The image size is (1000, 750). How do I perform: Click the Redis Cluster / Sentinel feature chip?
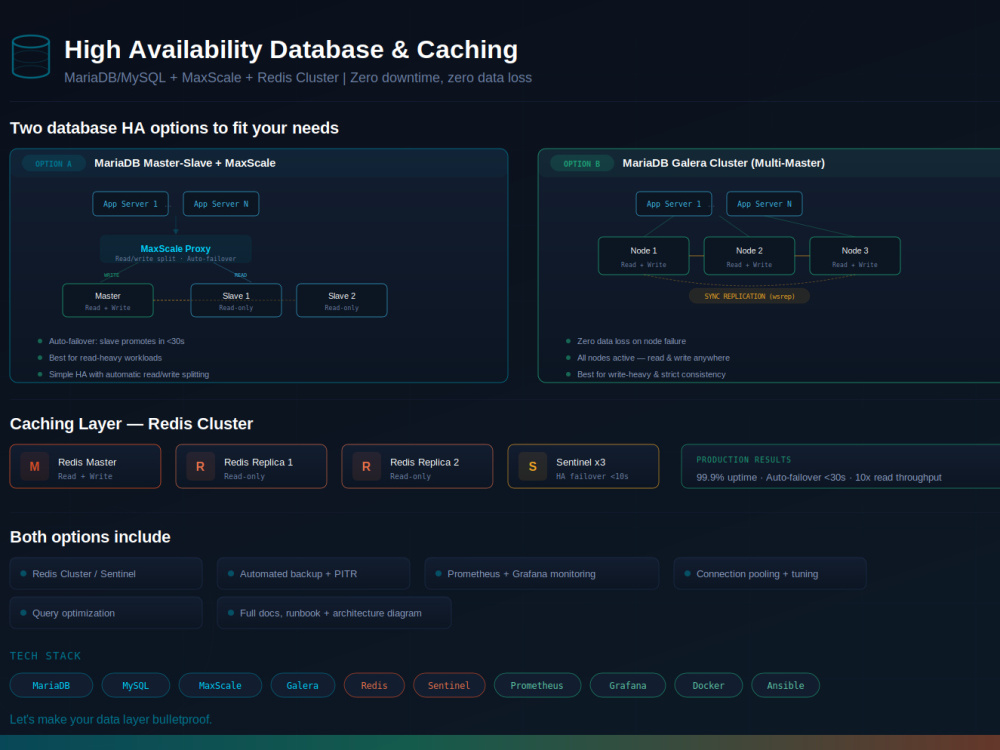(106, 573)
